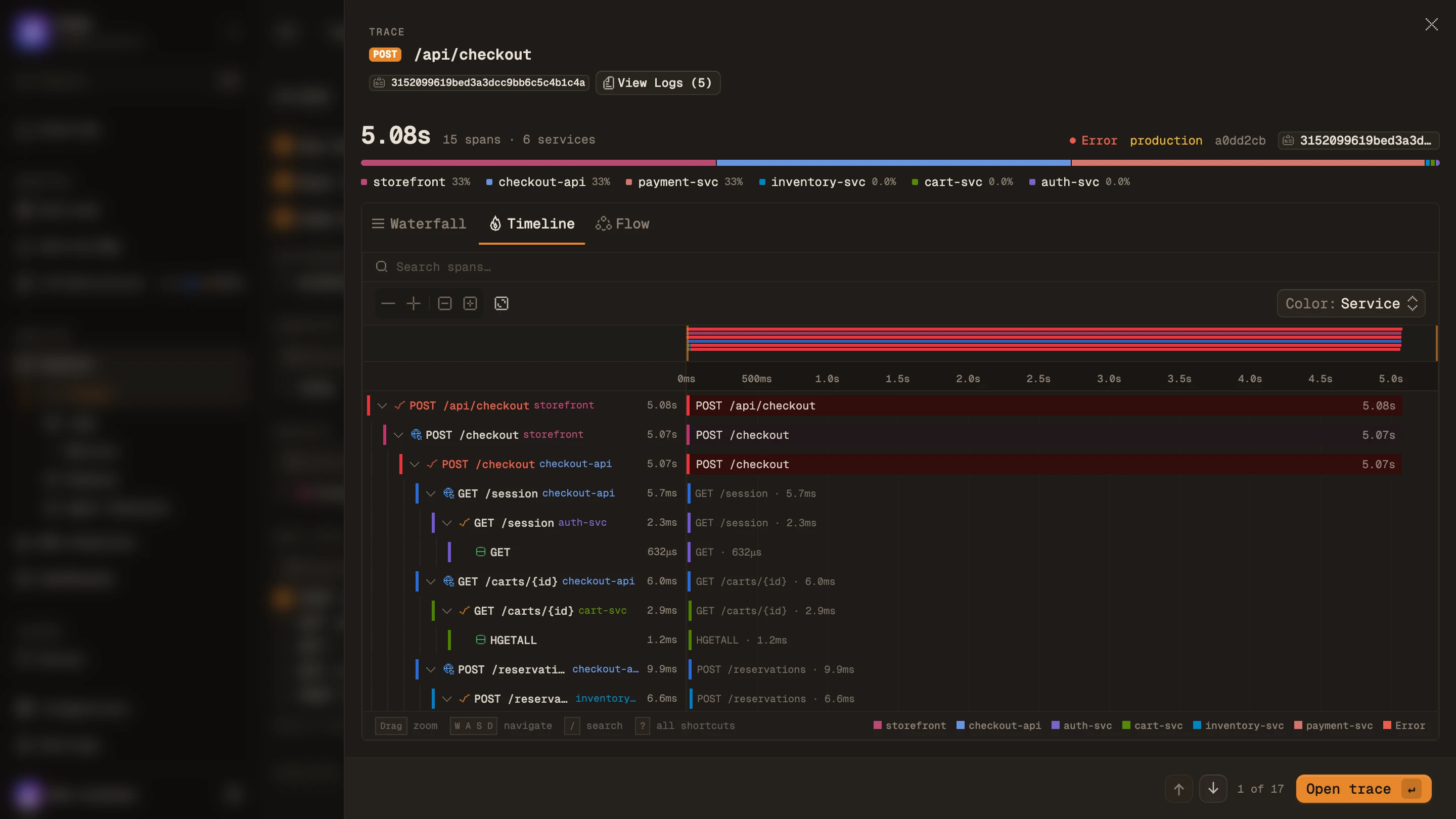
Task: Expand all spans using plus-box icon
Action: click(470, 303)
